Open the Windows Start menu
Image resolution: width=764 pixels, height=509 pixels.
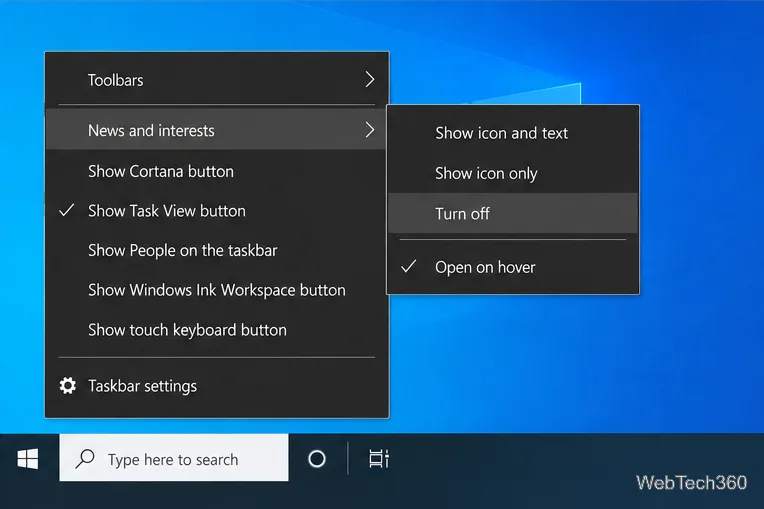point(28,458)
